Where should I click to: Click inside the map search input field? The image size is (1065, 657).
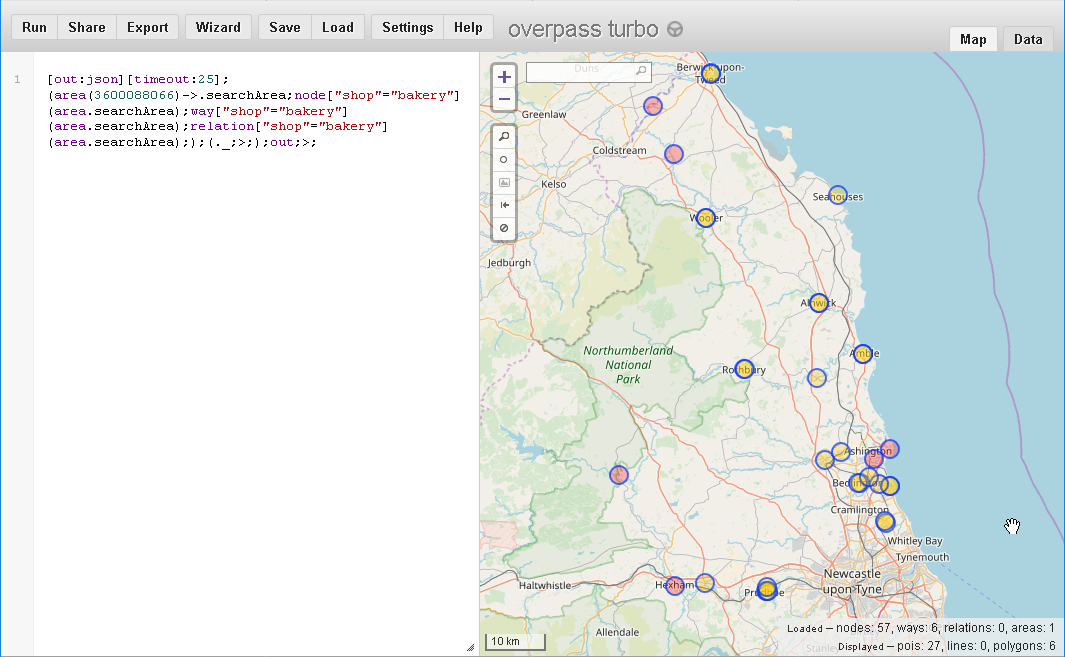point(580,72)
